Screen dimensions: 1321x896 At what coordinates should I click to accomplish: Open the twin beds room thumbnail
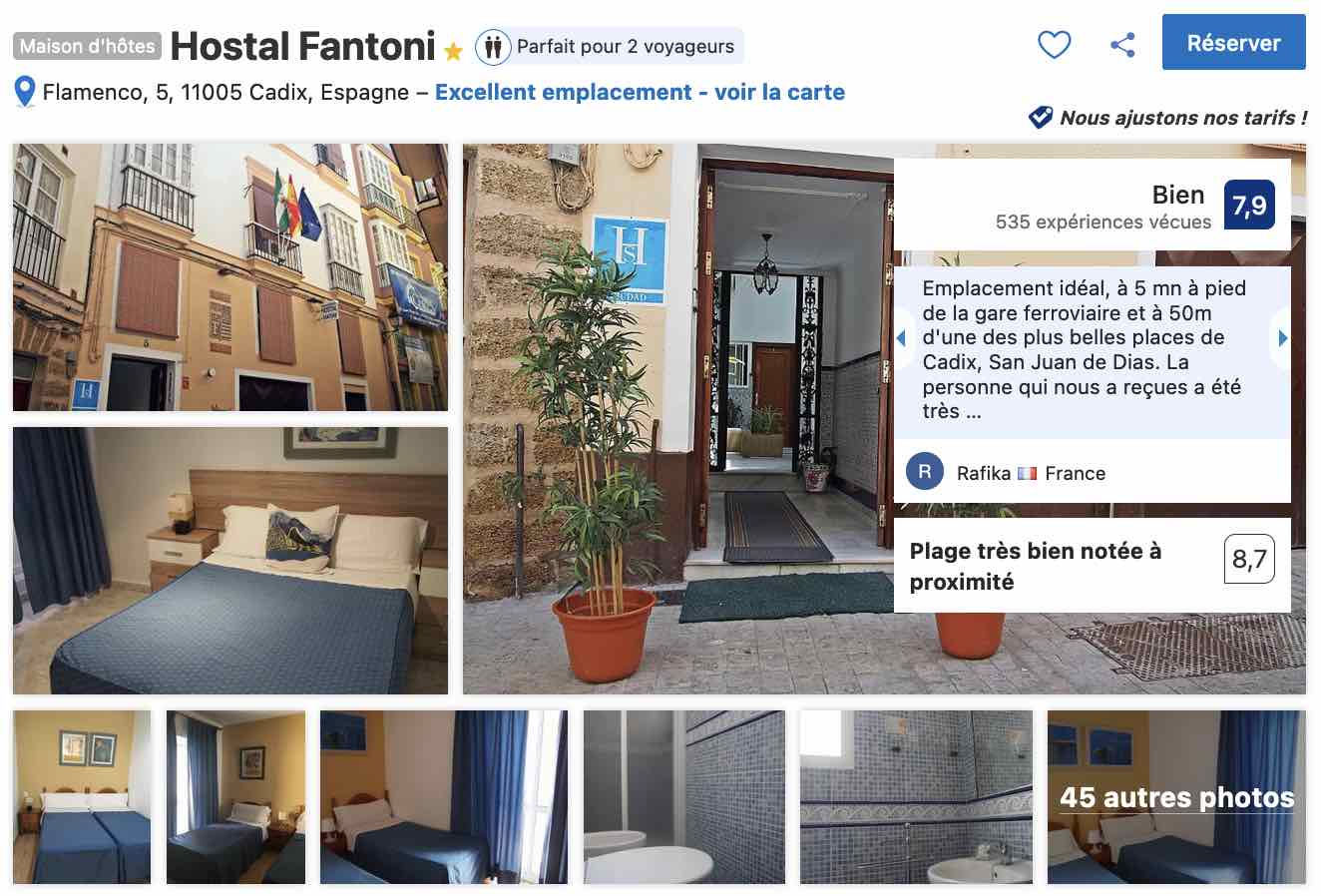[82, 797]
